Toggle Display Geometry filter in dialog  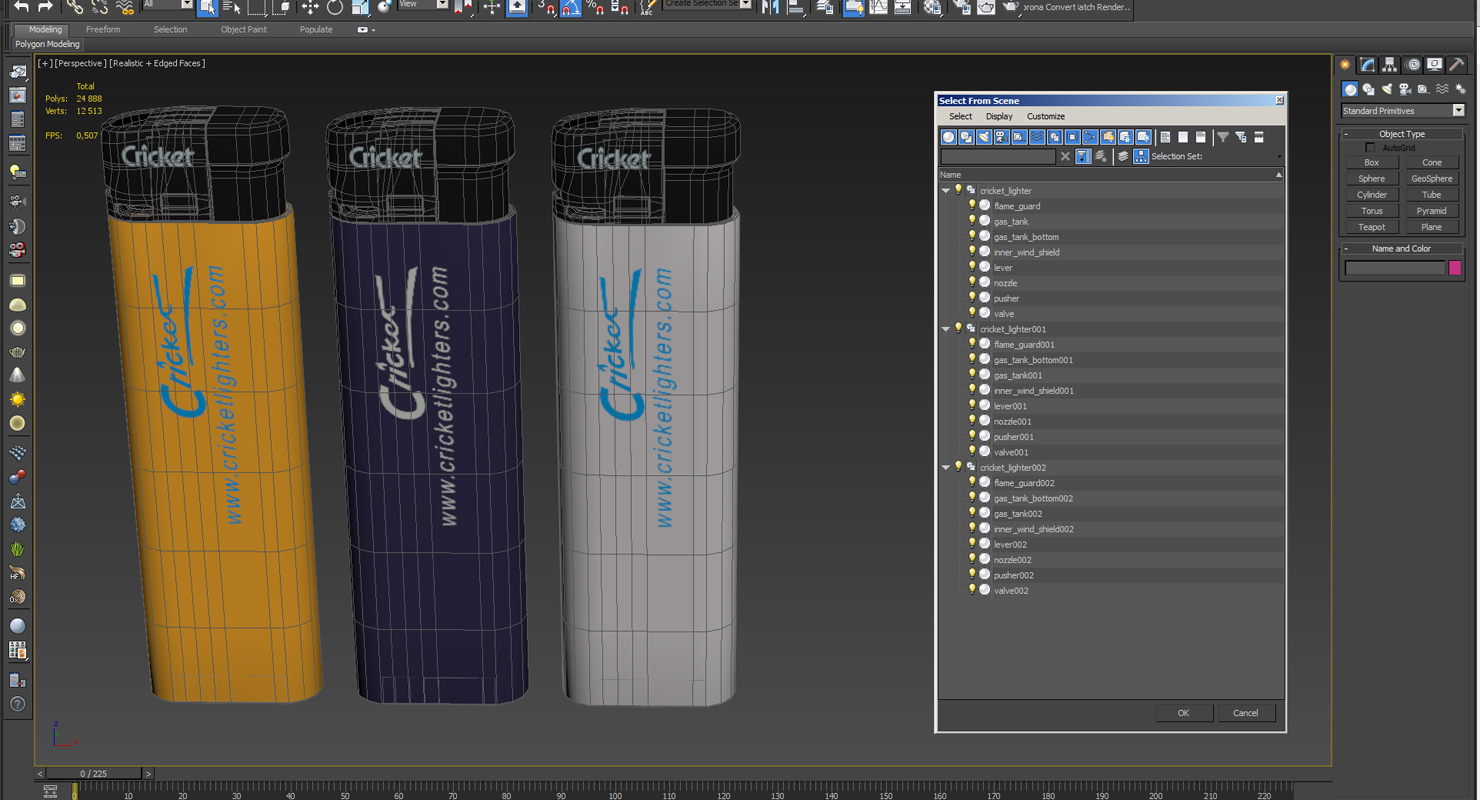click(x=948, y=137)
